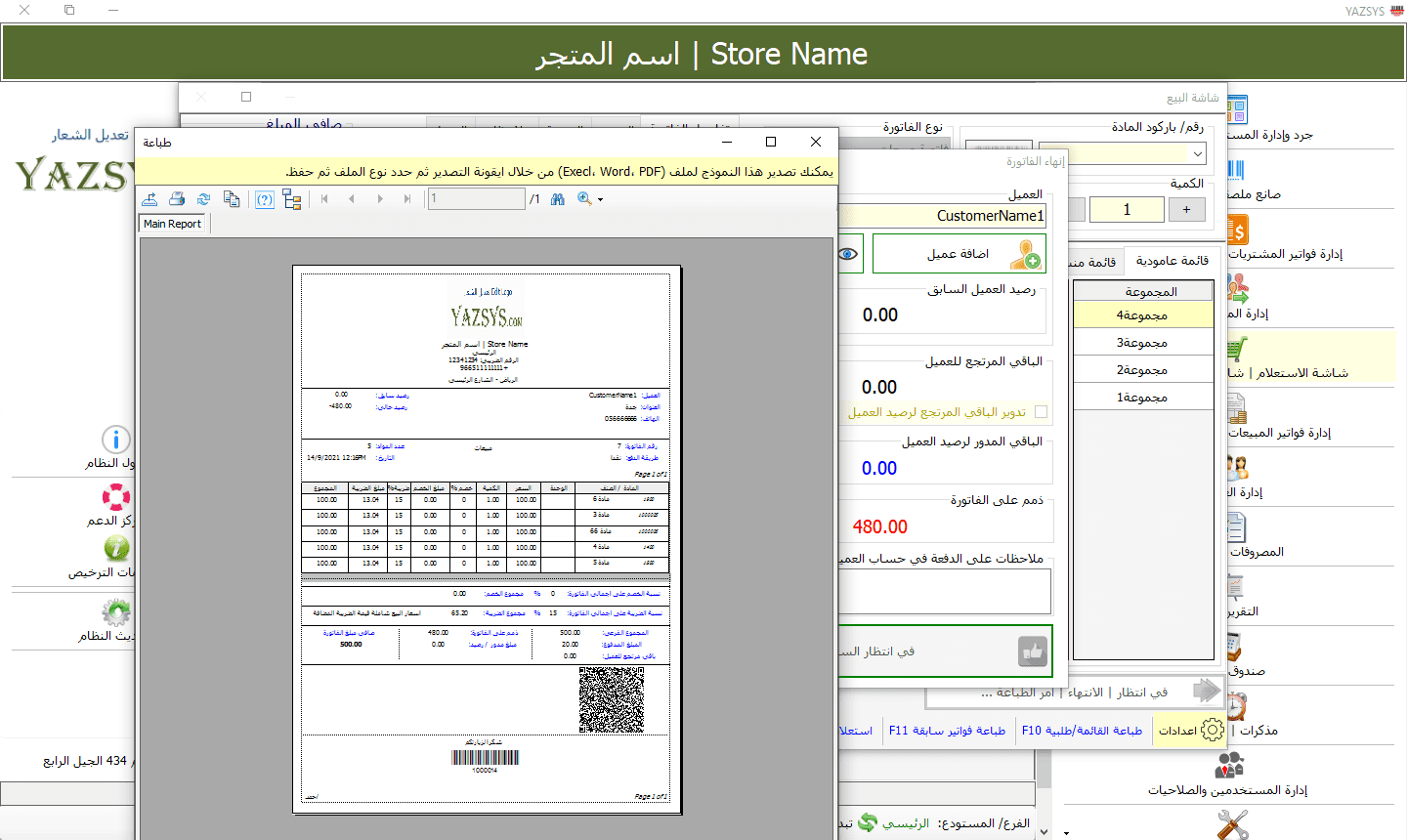Click the zoom magnifier icon
The height and width of the screenshot is (840, 1407).
[x=584, y=199]
